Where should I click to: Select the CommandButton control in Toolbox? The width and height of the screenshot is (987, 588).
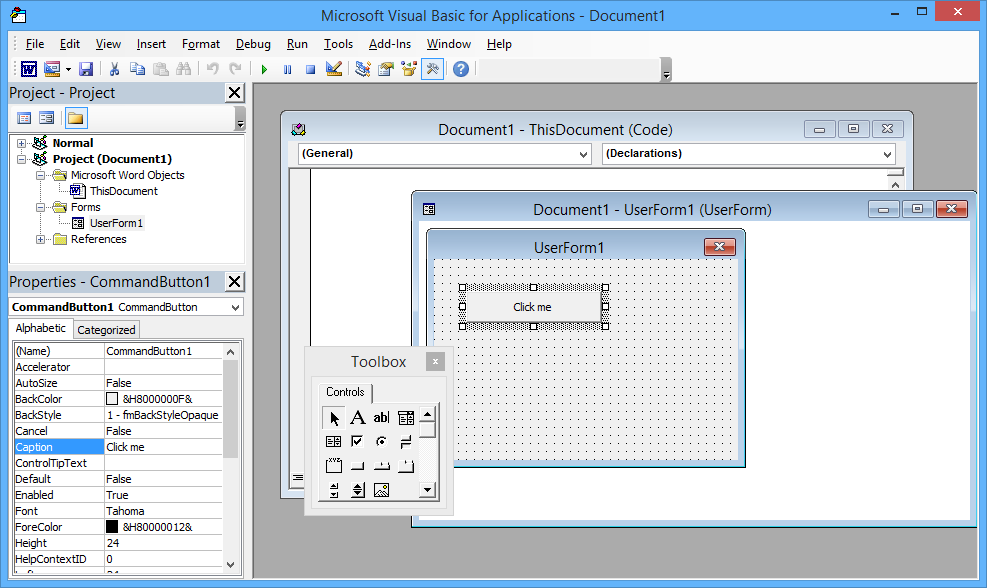[x=358, y=466]
